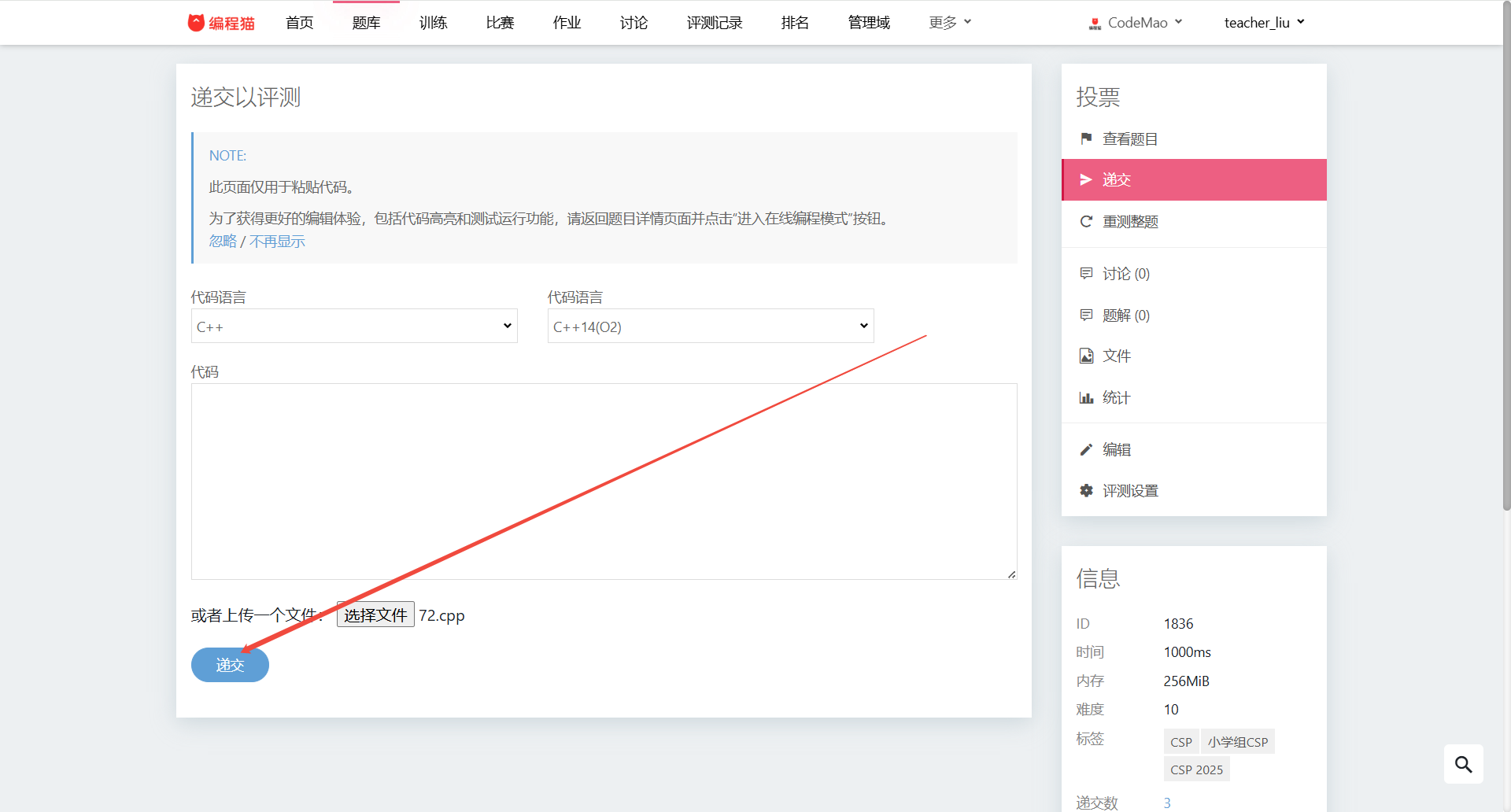Click inside the 代码 text area

point(604,481)
